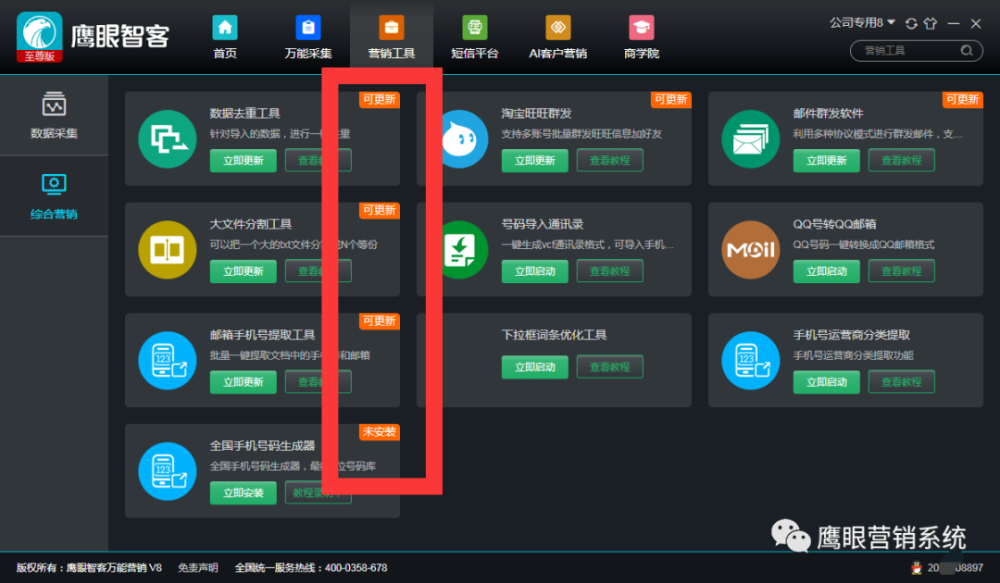Click the 邮箱手机号提取工具 phone icon
The image size is (1000, 583).
click(x=168, y=360)
